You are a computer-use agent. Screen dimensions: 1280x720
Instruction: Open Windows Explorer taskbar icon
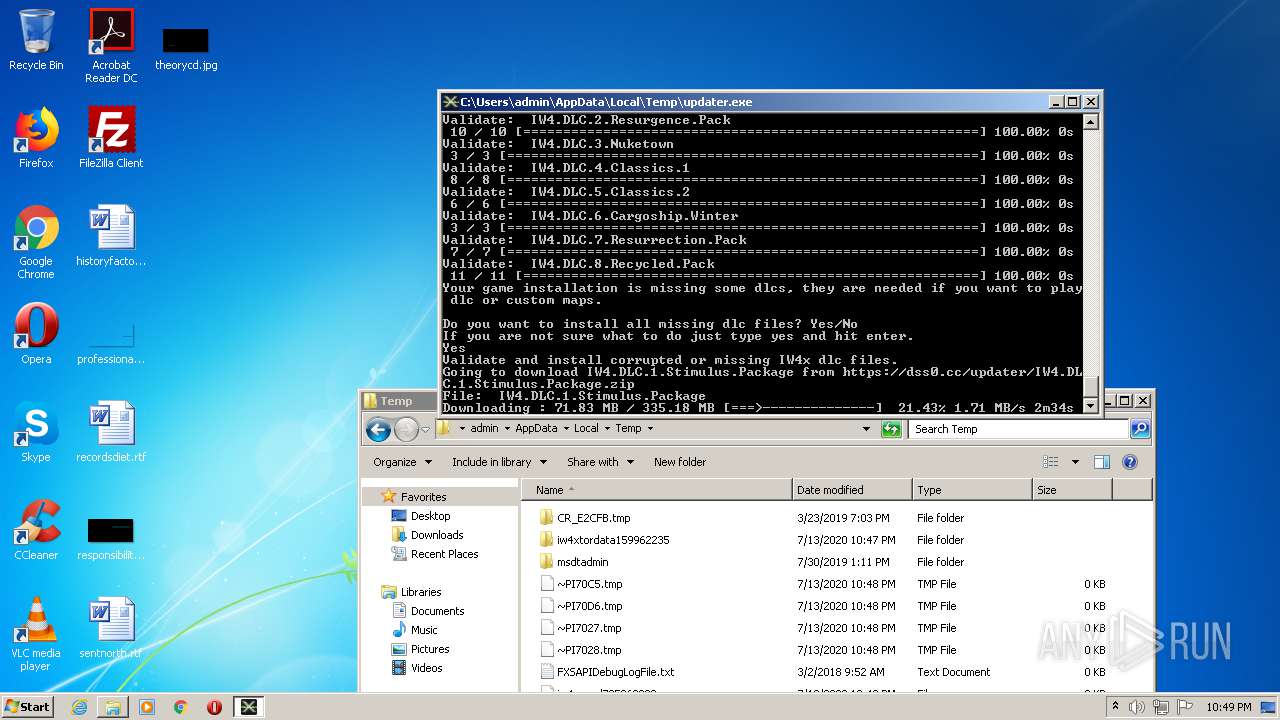[113, 707]
